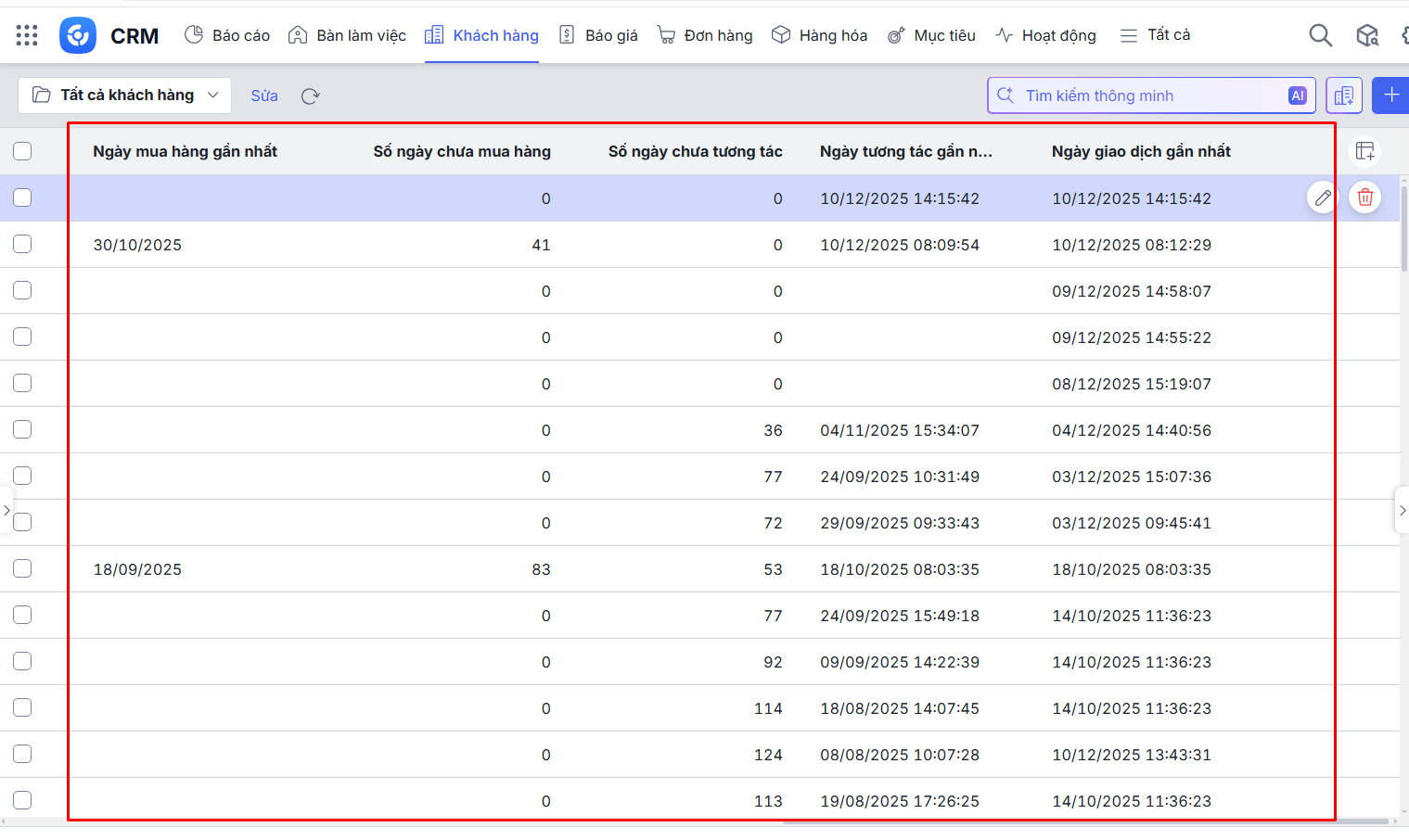Refresh the customer list
This screenshot has width=1409, height=840.
[311, 95]
